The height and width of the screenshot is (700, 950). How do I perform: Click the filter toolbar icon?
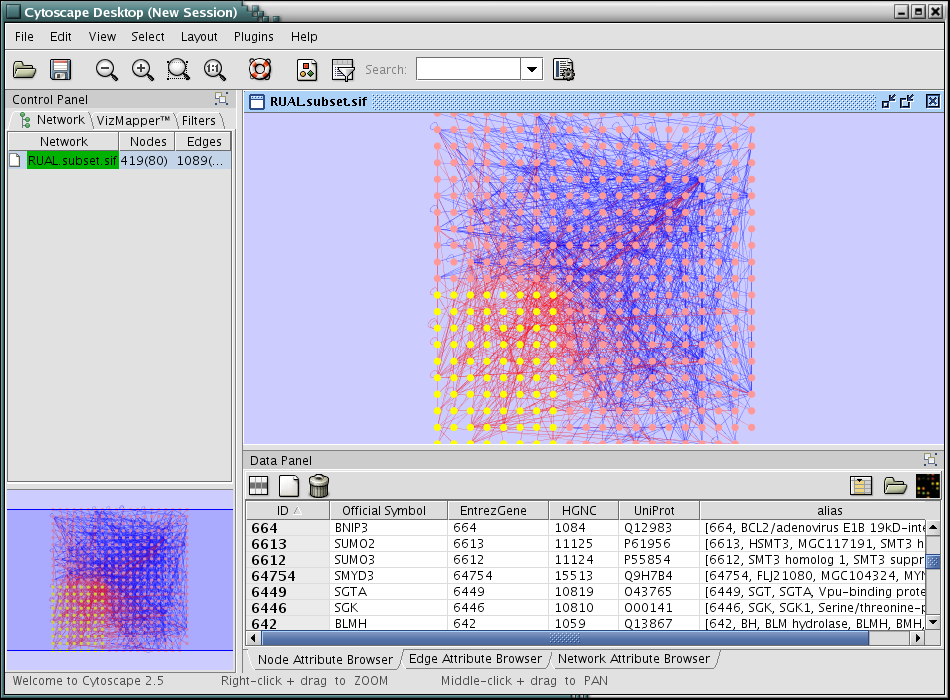(343, 70)
